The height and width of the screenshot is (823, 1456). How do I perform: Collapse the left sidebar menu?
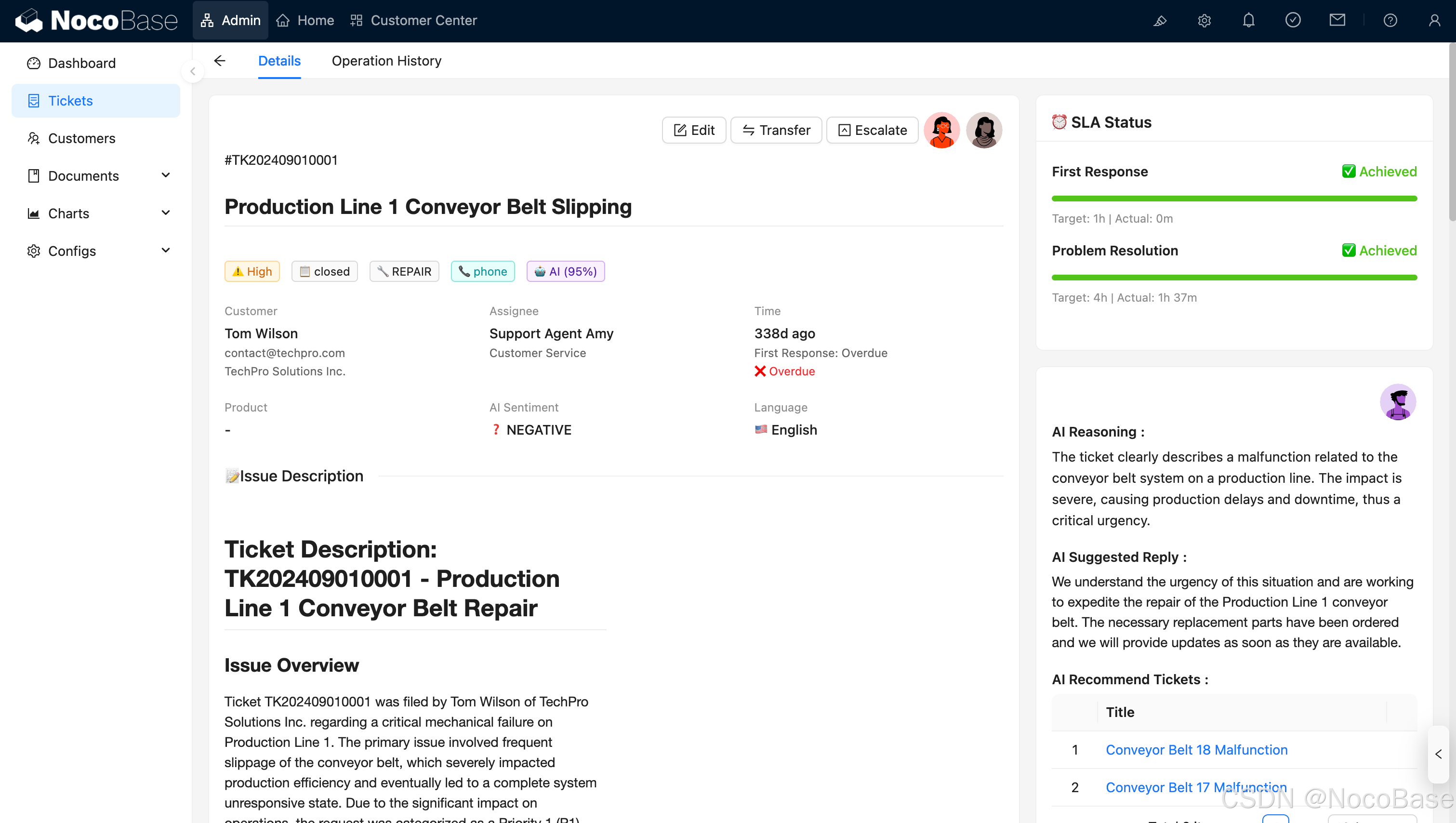pos(193,71)
